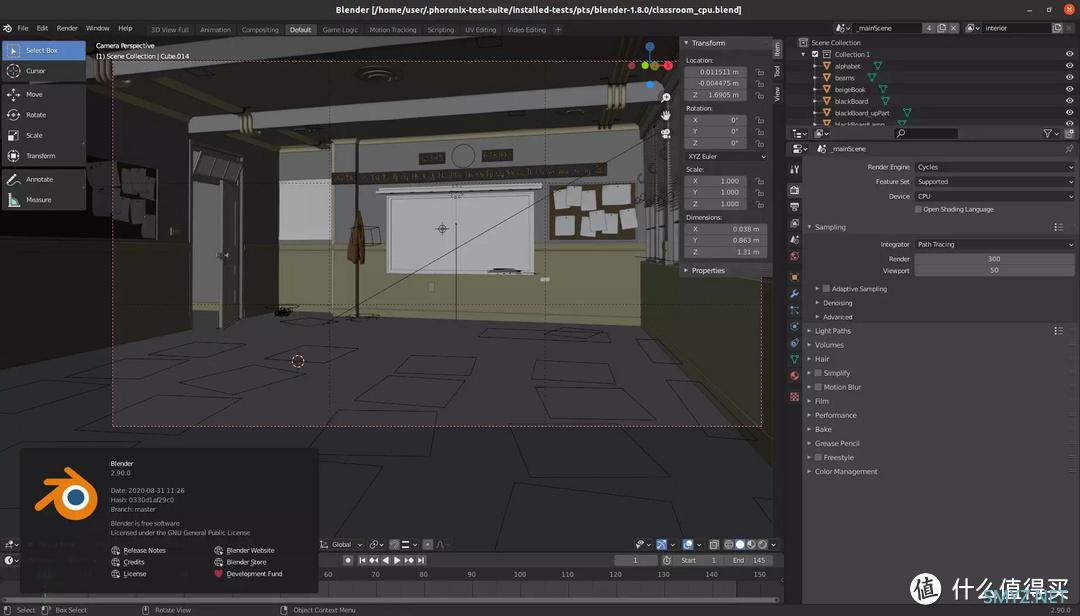Activate the Cursor tool

click(44, 71)
